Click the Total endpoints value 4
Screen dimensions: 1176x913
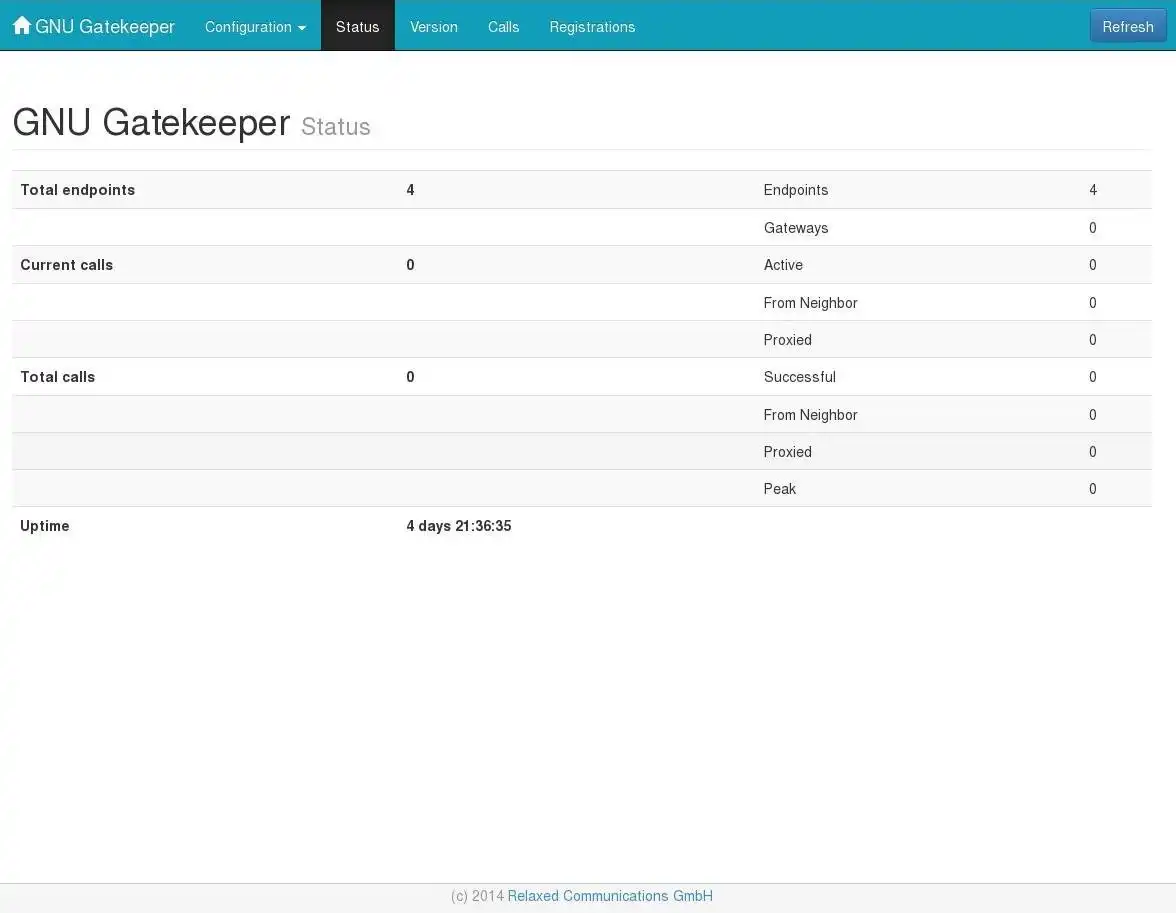pos(410,190)
